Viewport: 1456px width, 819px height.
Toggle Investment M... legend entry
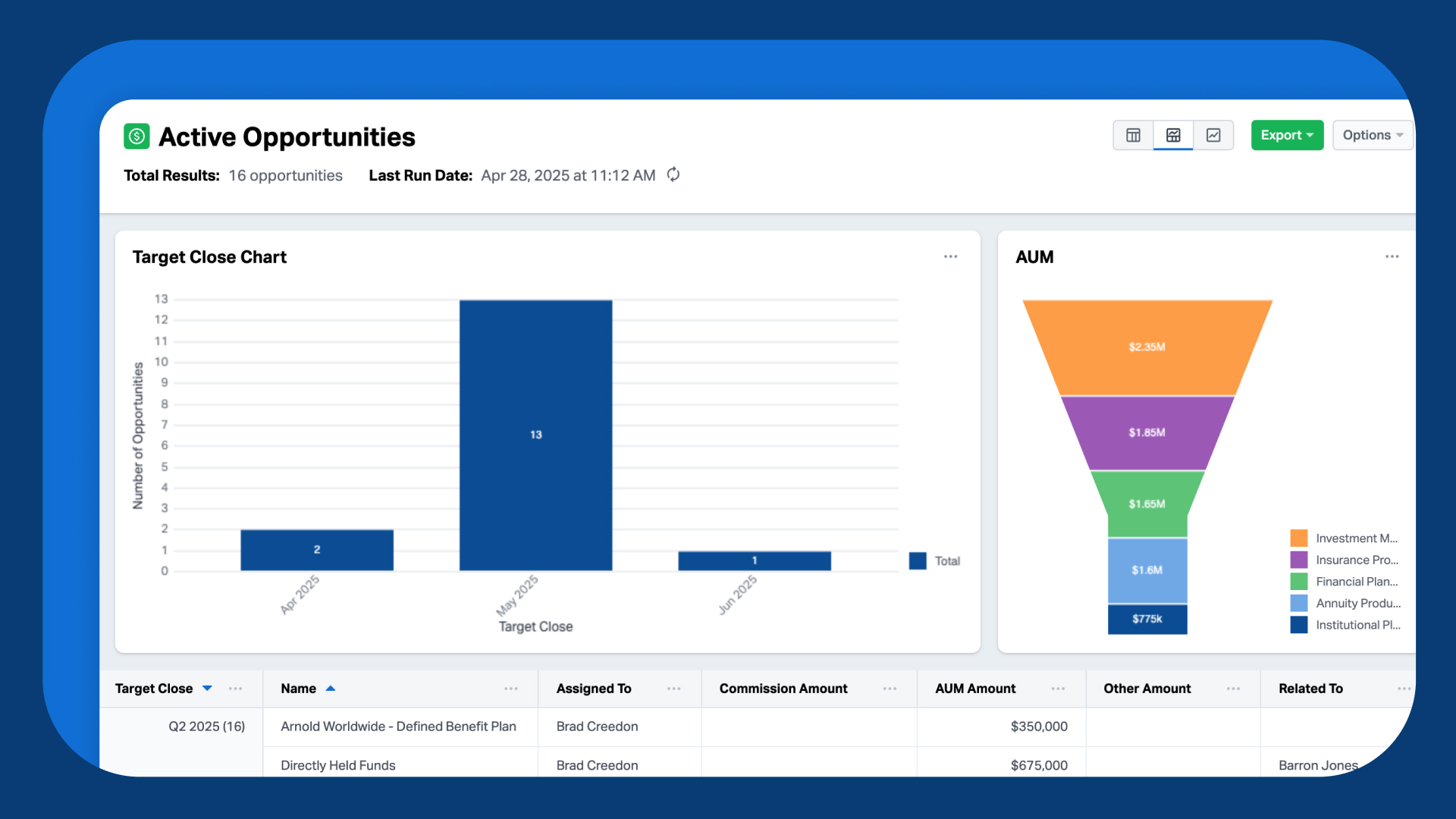[1345, 538]
